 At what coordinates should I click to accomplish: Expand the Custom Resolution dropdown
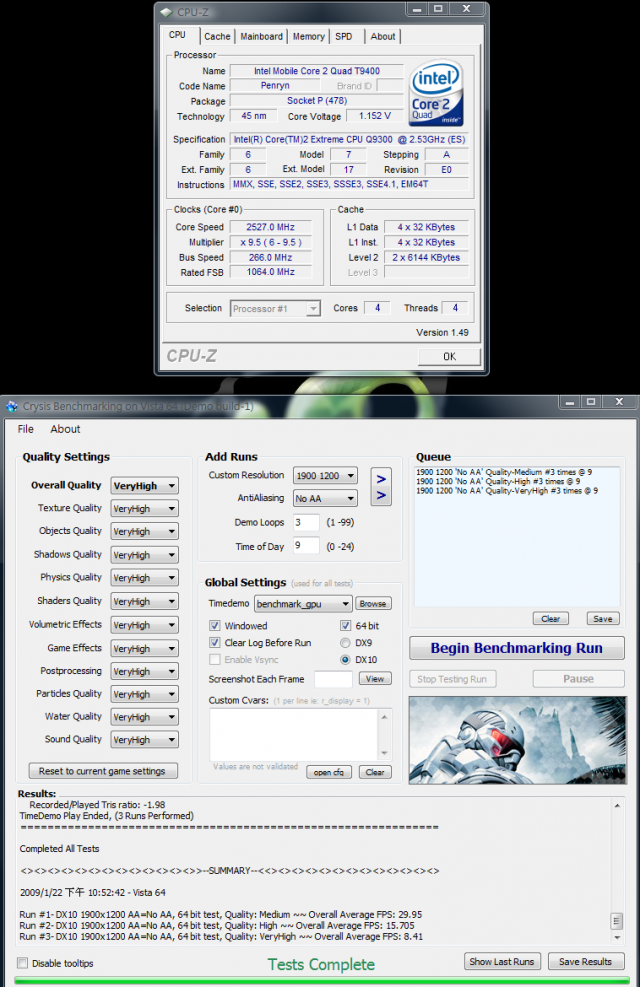tap(326, 476)
